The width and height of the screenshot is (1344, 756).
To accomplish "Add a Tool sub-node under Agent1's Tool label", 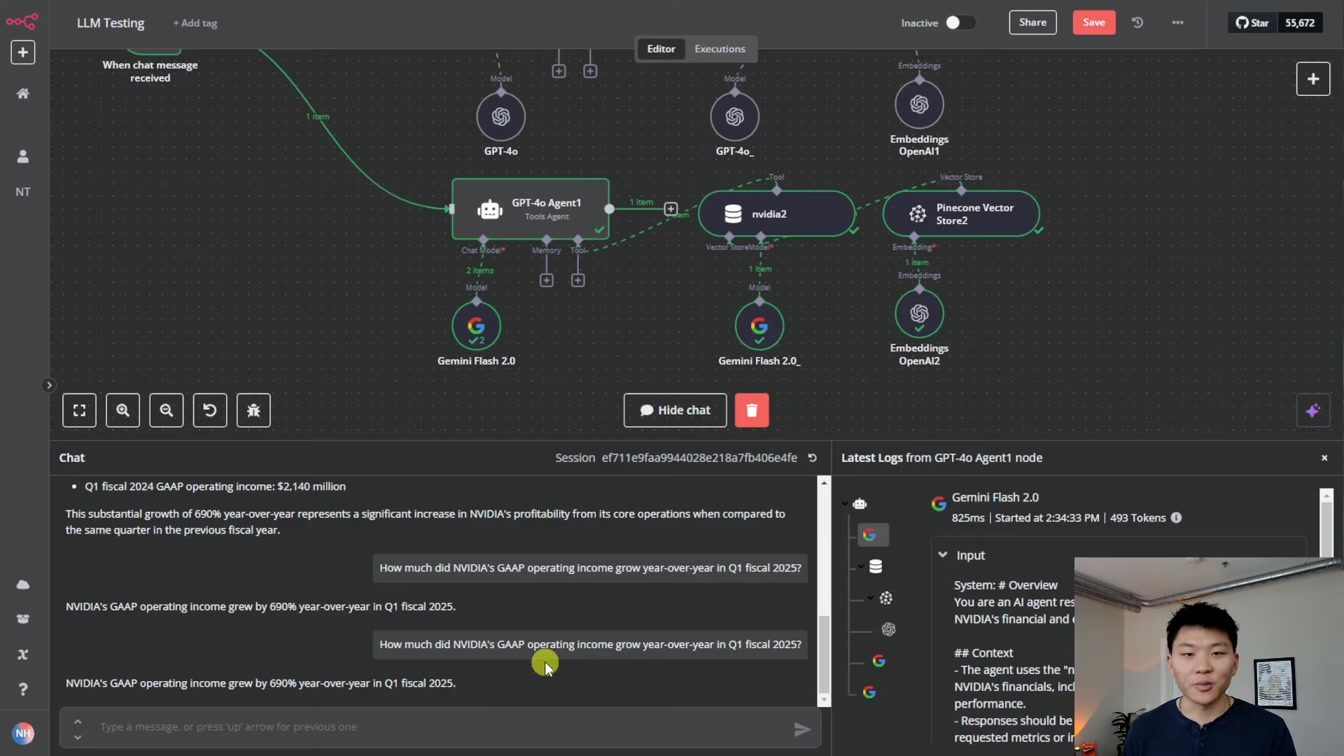I will coord(578,280).
